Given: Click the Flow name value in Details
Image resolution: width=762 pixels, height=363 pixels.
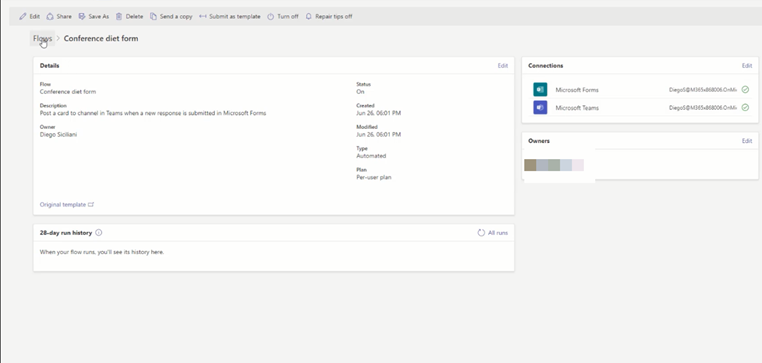Looking at the screenshot, I should [x=68, y=92].
